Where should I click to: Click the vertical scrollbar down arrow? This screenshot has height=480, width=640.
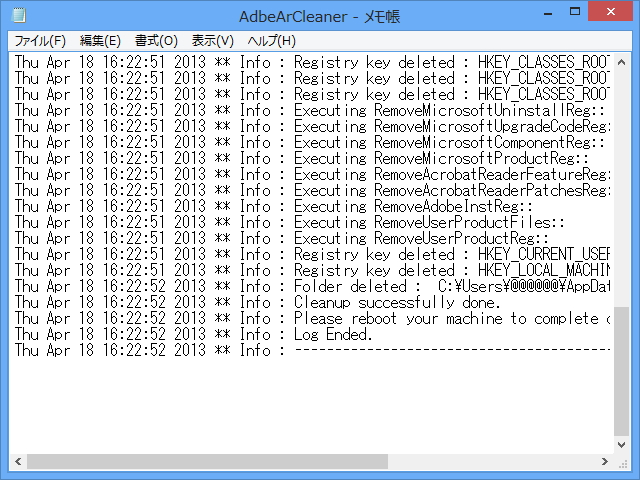[621, 445]
